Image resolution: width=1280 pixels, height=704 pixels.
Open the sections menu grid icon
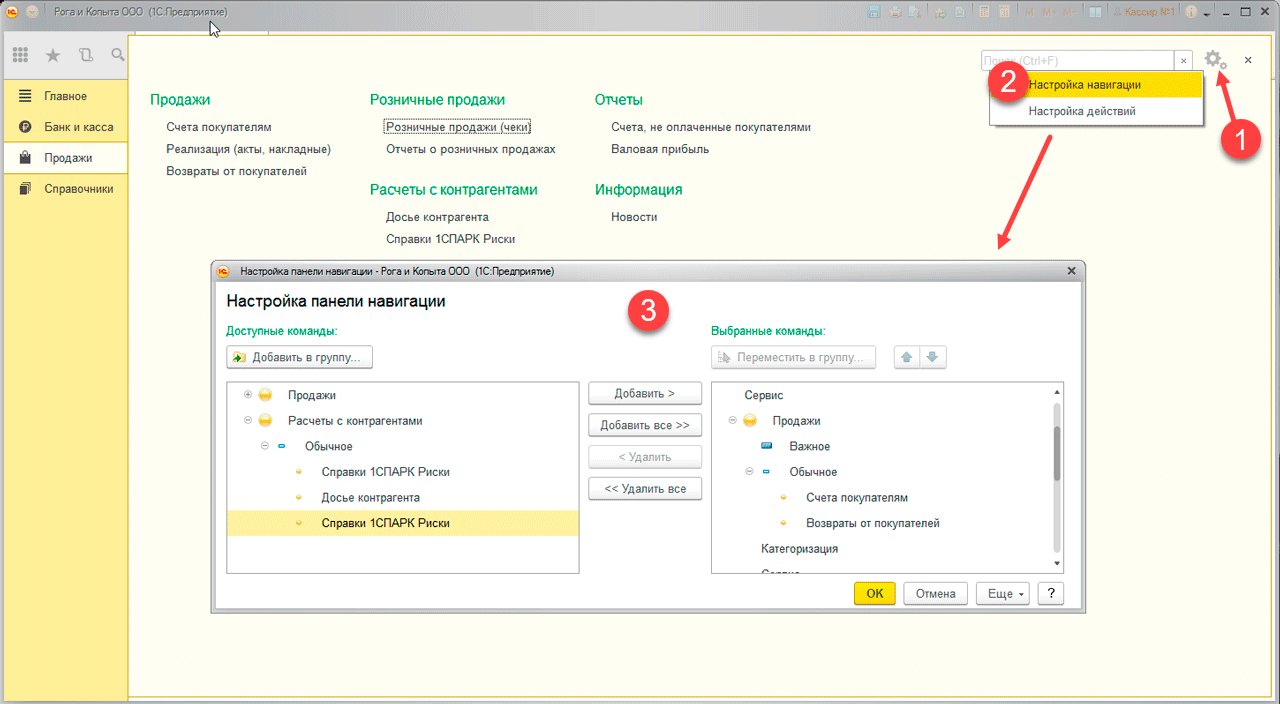pos(20,55)
